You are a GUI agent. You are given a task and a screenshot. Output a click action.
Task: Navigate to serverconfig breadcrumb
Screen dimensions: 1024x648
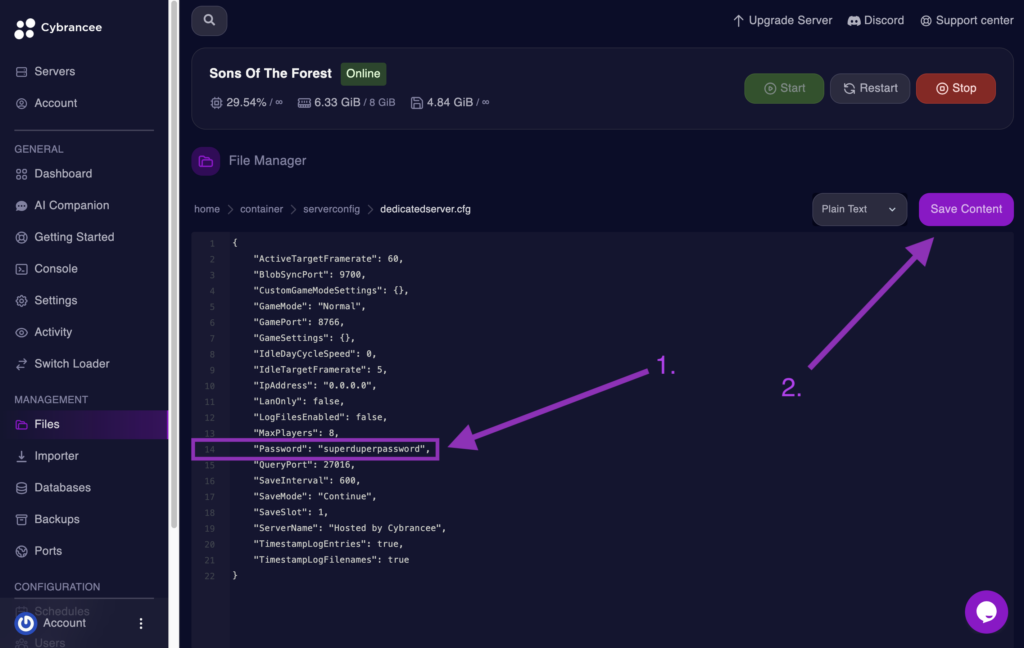331,209
